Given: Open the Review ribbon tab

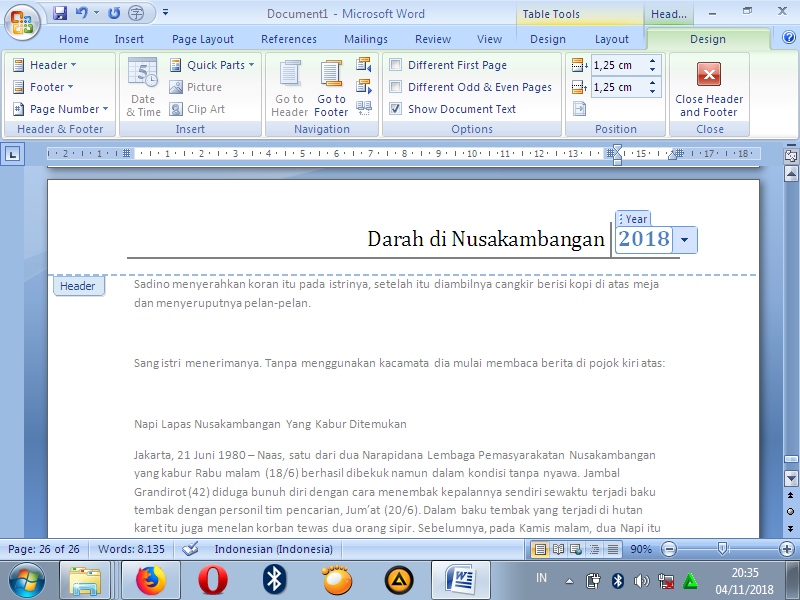Looking at the screenshot, I should pos(432,39).
